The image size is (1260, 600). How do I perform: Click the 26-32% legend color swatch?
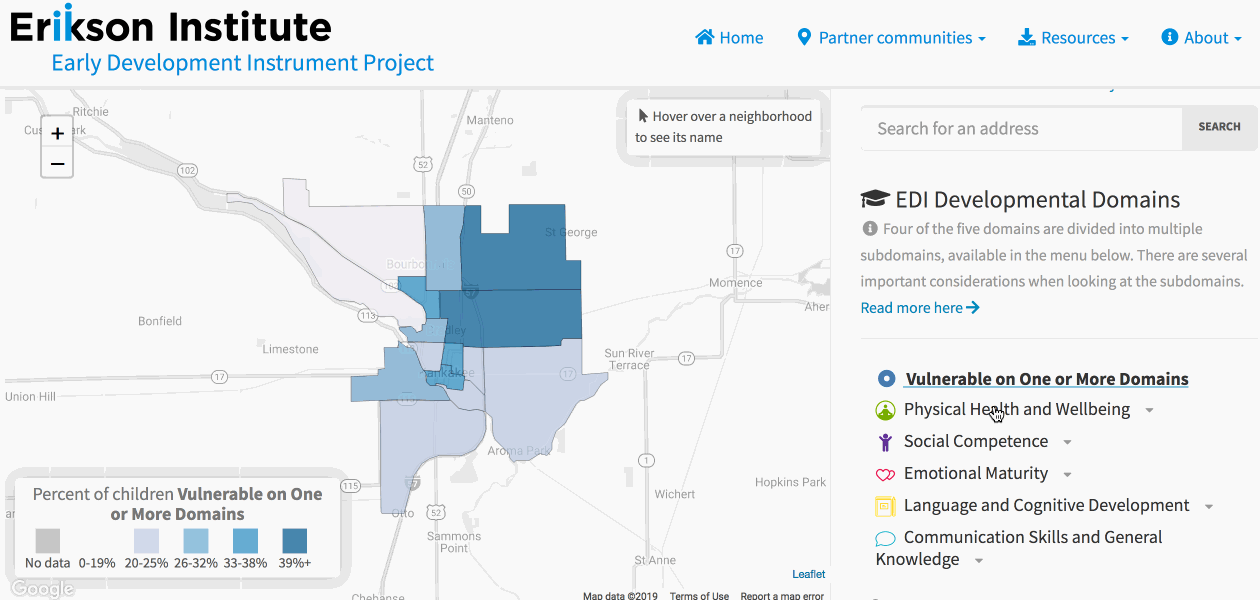pos(196,541)
